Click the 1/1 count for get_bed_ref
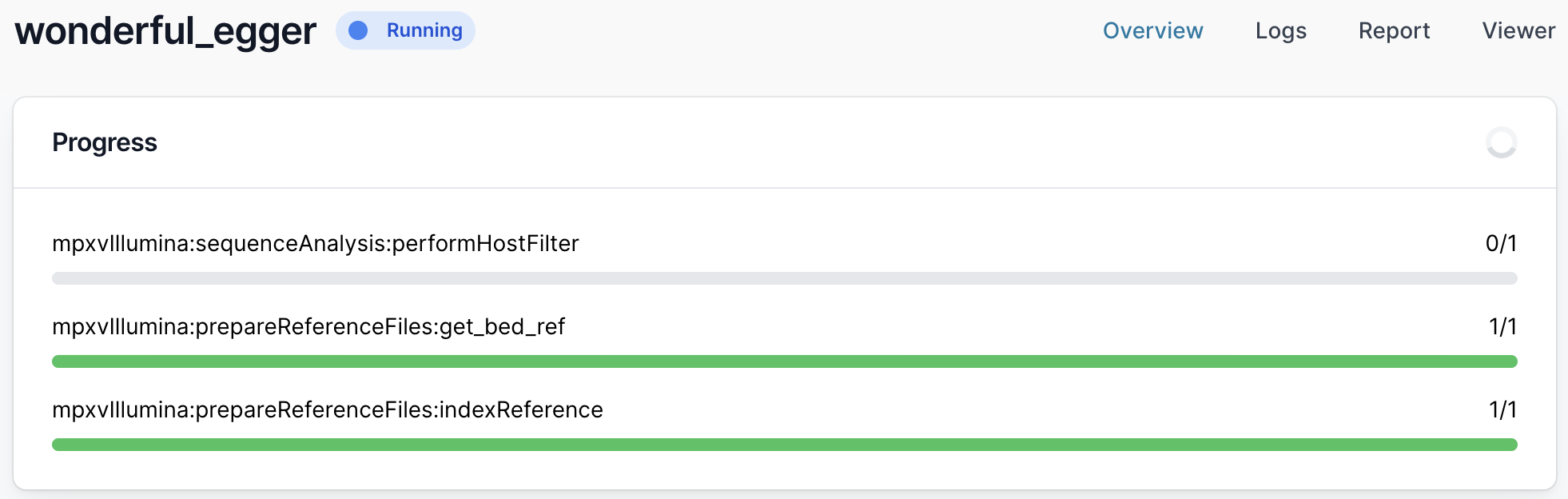 tap(1502, 326)
